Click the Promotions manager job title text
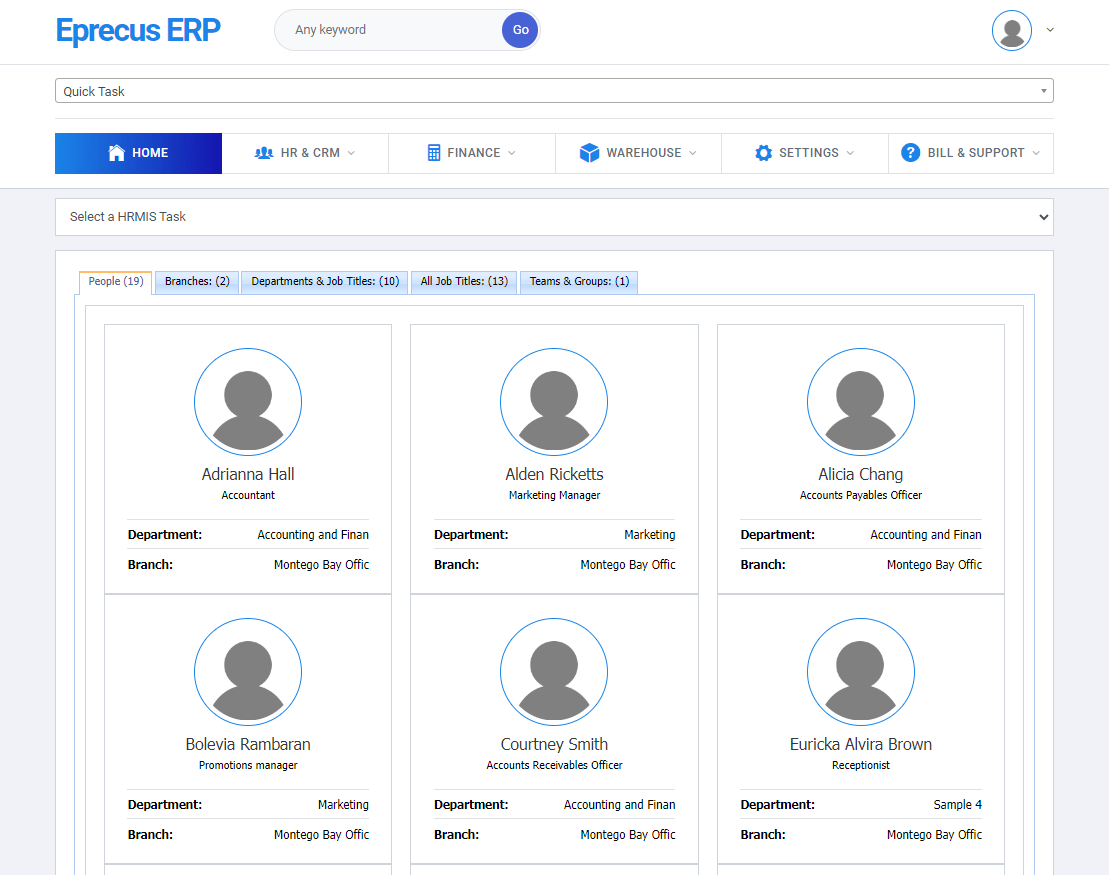The height and width of the screenshot is (875, 1109). 248,765
